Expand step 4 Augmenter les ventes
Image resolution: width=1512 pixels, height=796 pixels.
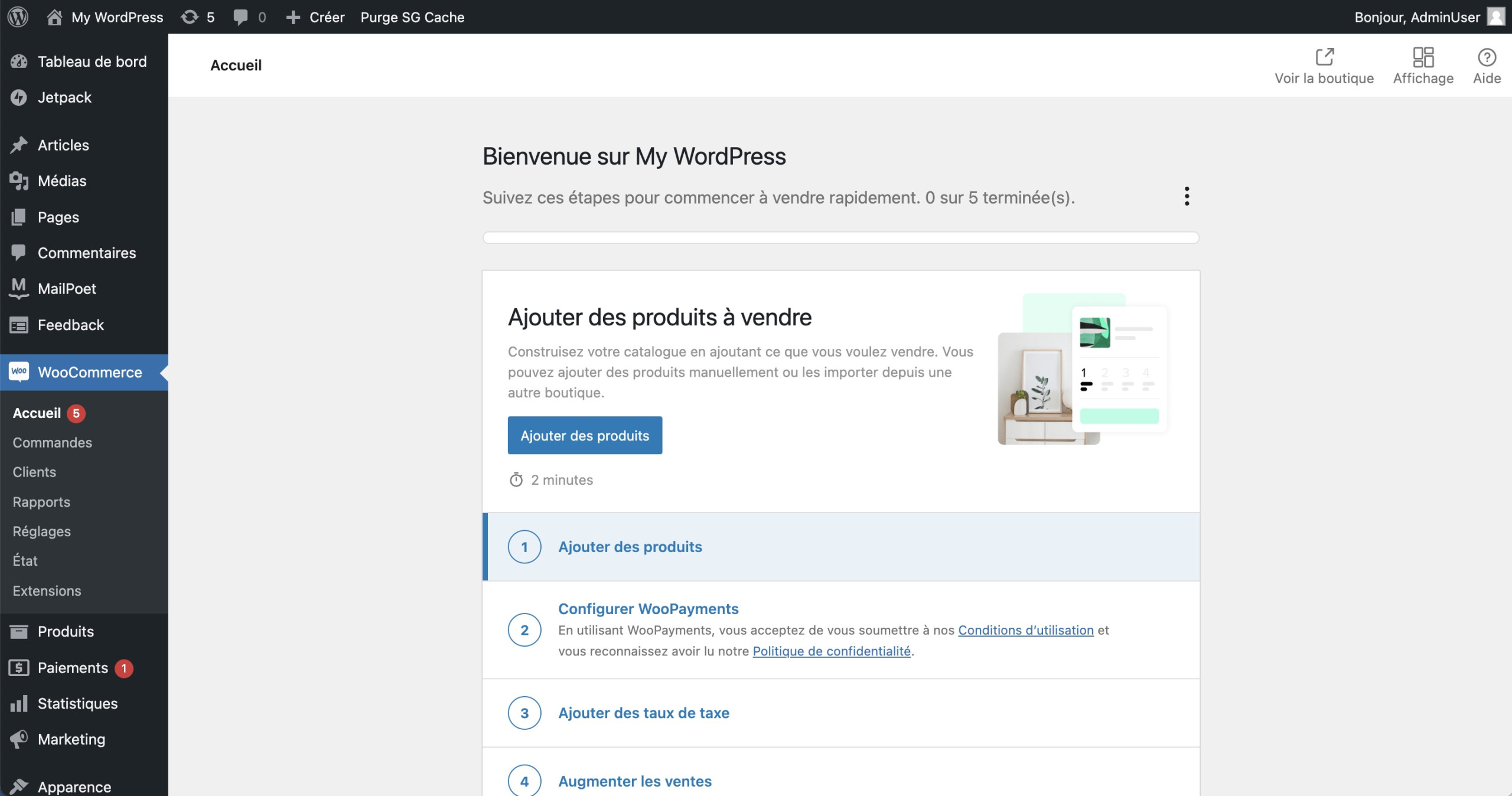pyautogui.click(x=841, y=772)
